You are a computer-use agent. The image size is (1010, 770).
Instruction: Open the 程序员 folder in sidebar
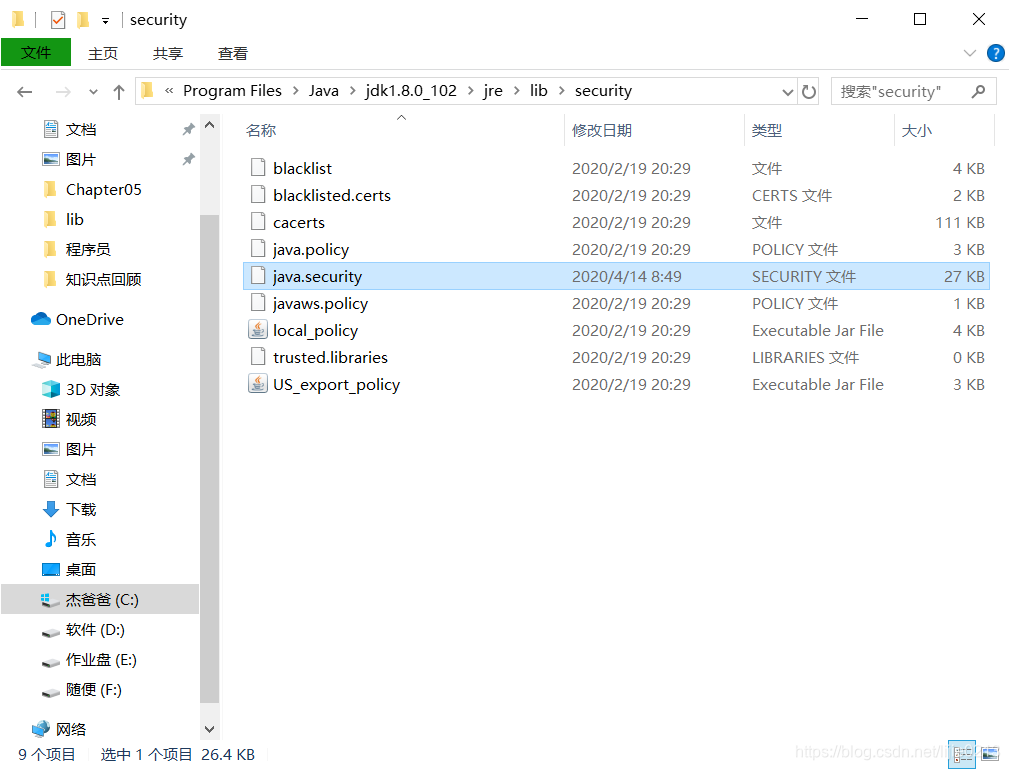coord(88,249)
